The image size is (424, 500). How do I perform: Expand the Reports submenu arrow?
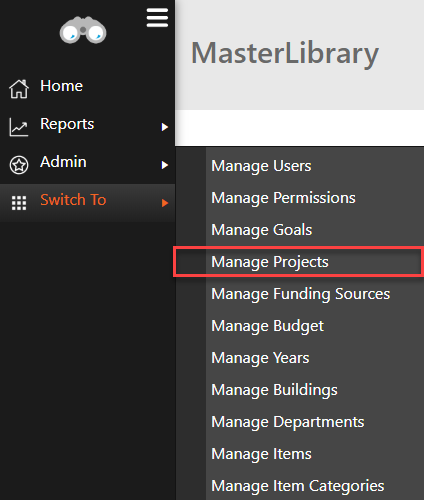point(165,127)
